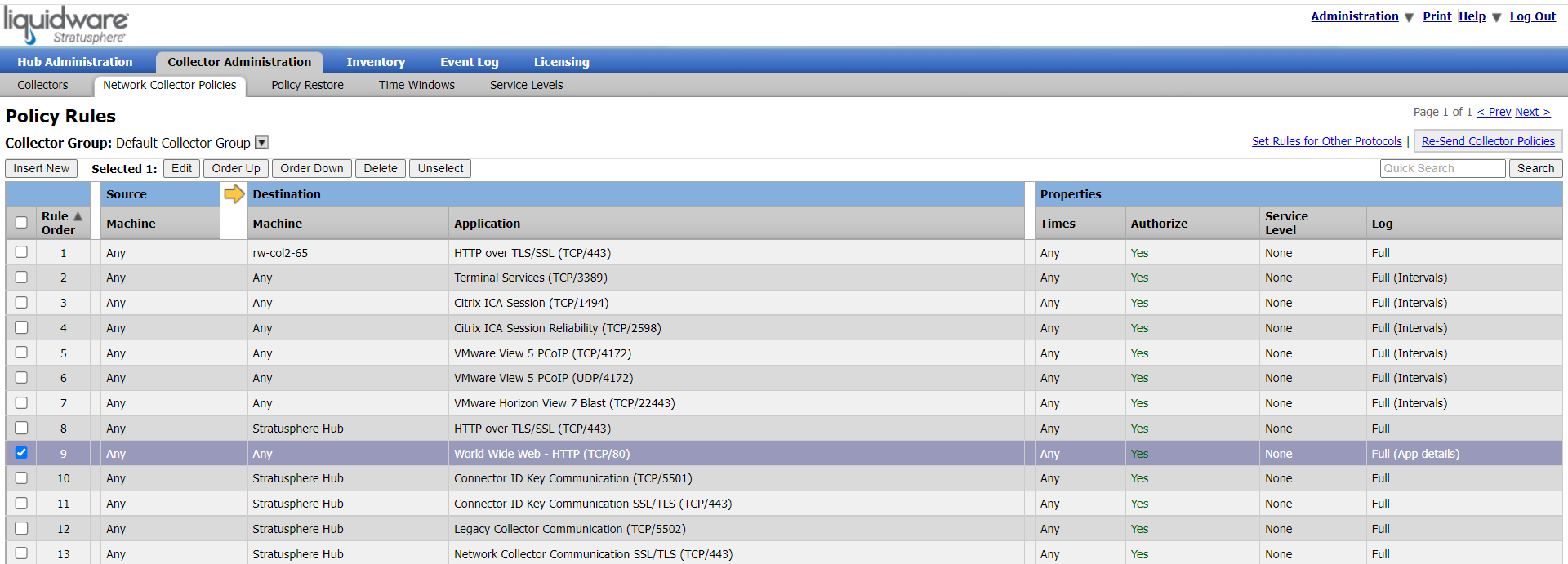Uncheck the selected rule 9 checkbox

21,453
